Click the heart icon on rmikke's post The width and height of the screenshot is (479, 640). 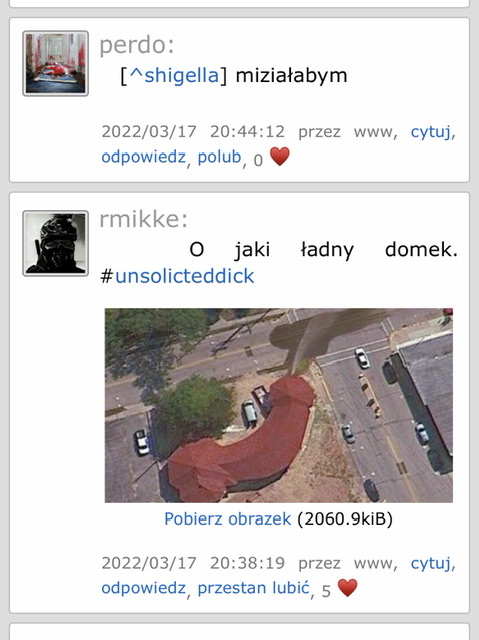coord(348,588)
